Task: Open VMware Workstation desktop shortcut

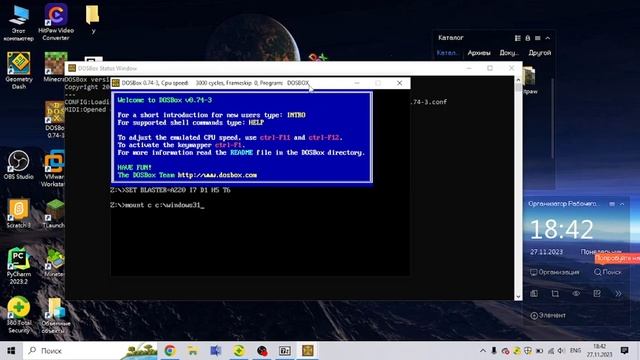Action: point(53,168)
